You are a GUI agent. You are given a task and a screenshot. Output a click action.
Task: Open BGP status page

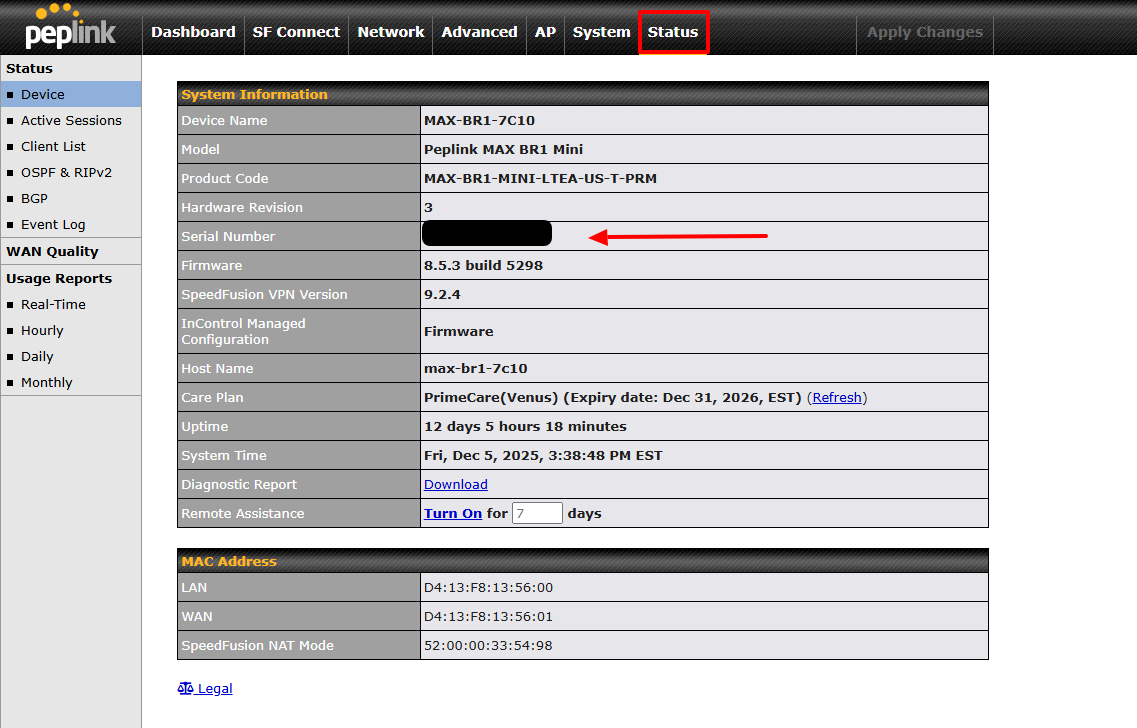tap(70, 199)
